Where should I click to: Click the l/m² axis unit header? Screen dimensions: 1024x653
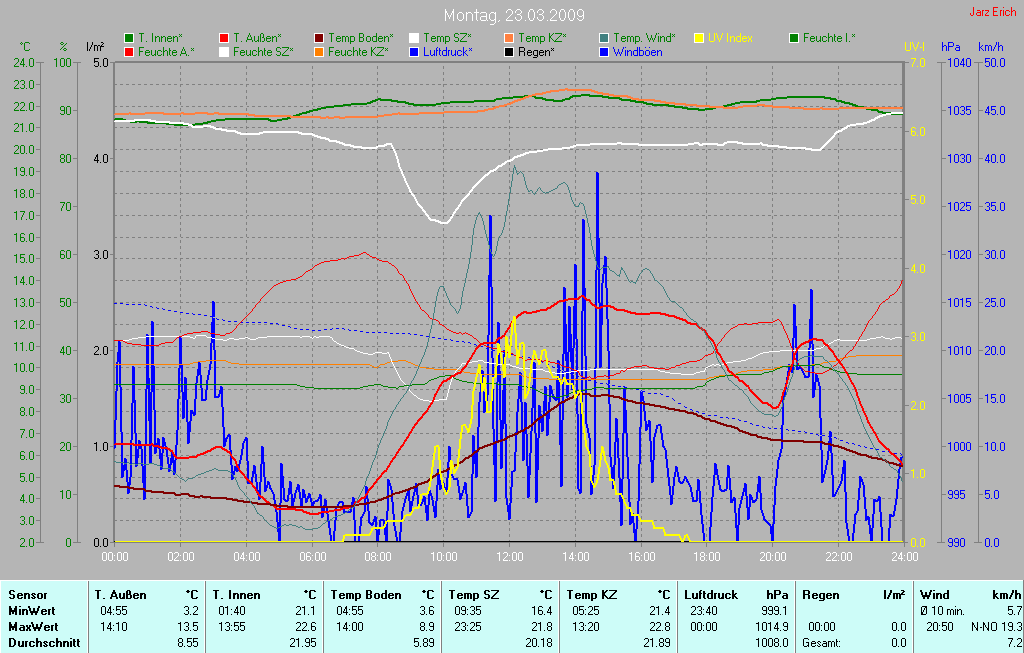coord(95,47)
